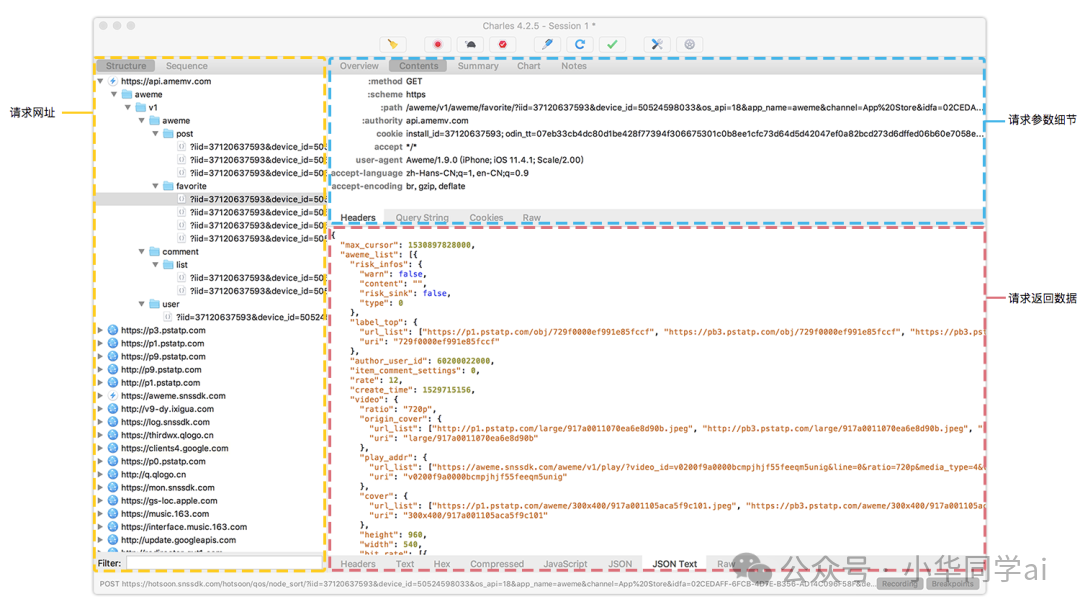Expand the https://music.163.com host

click(101, 514)
